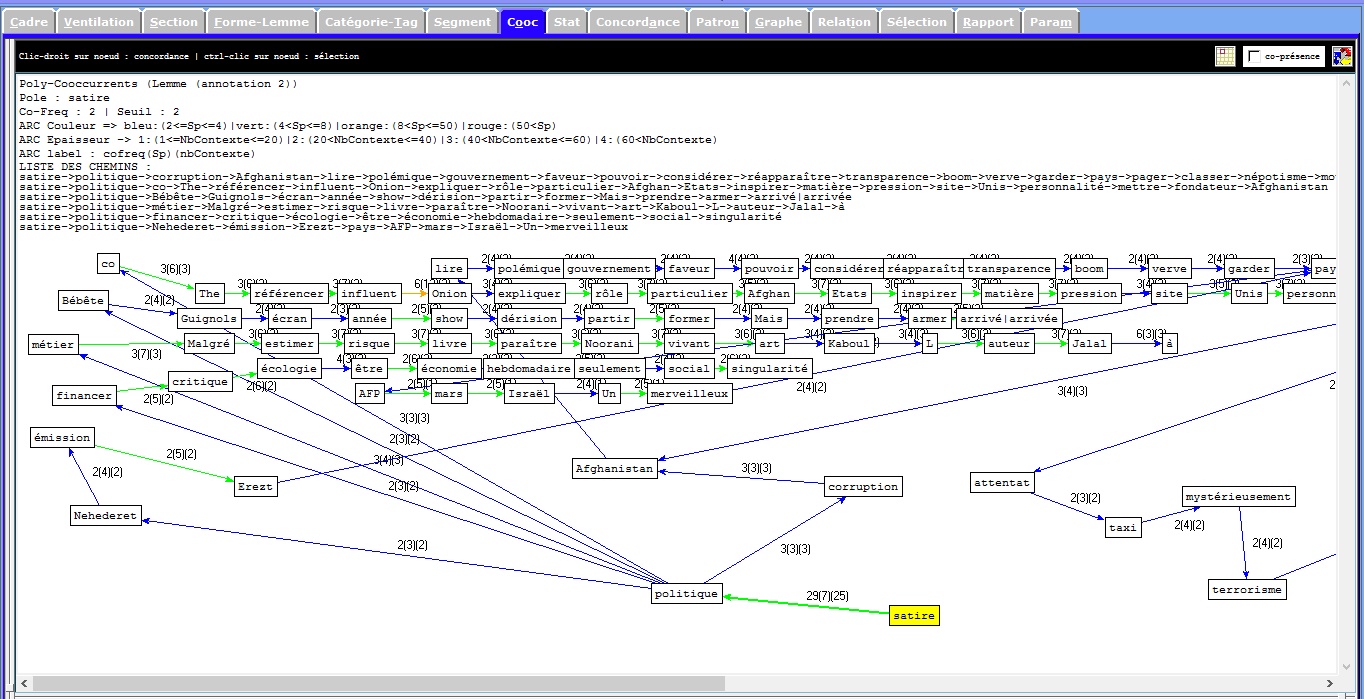Image resolution: width=1364 pixels, height=699 pixels.
Task: Go to the Section tab
Action: tap(174, 22)
